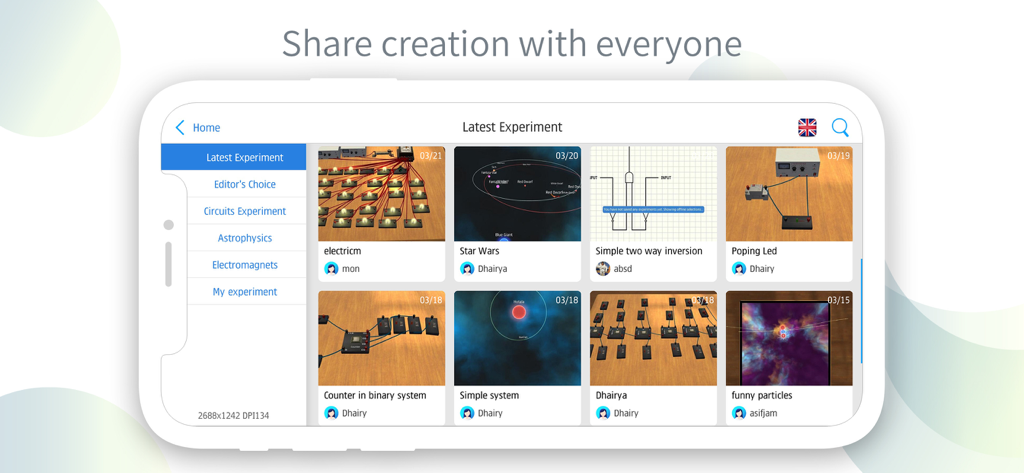Open the Simple system experiment thumbnail
1024x473 pixels.
[x=517, y=338]
